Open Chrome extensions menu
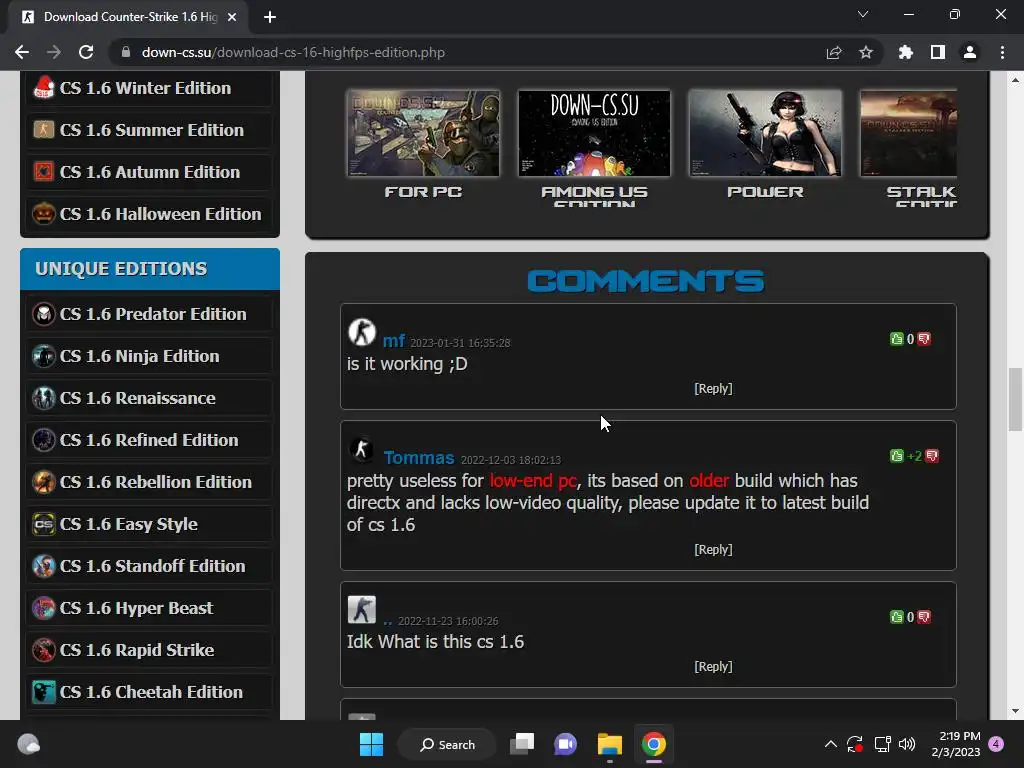This screenshot has width=1024, height=768. [x=906, y=52]
